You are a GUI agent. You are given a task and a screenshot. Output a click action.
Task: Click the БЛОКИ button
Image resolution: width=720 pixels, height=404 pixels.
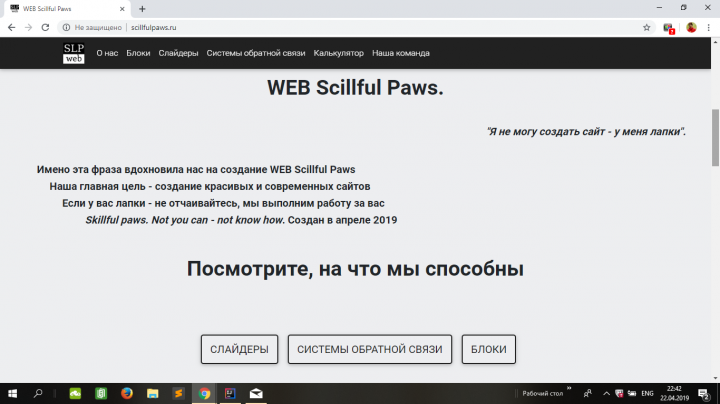click(x=489, y=349)
